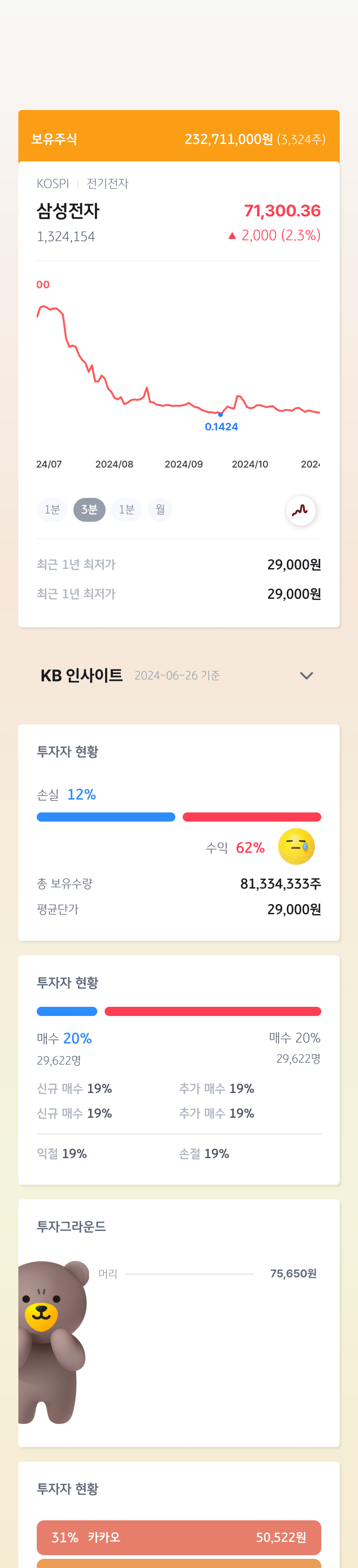The image size is (358, 1568).
Task: Click the 삼성전자 stock name
Action: click(x=68, y=211)
